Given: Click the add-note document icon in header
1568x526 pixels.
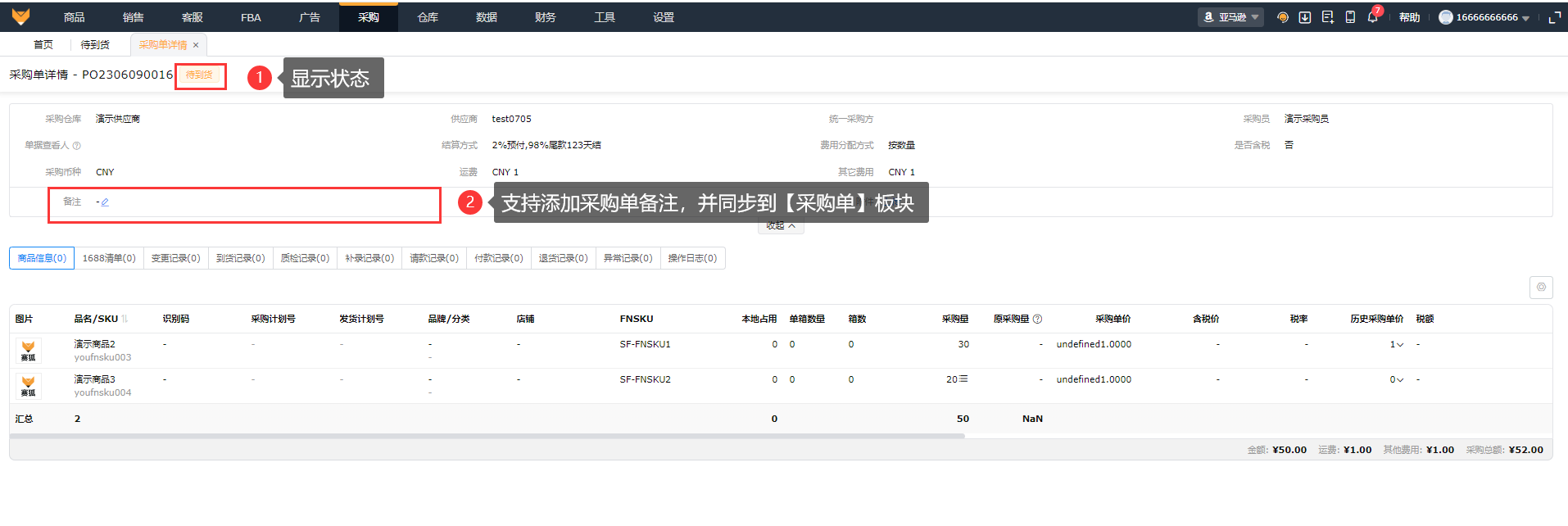Looking at the screenshot, I should click(x=1327, y=17).
